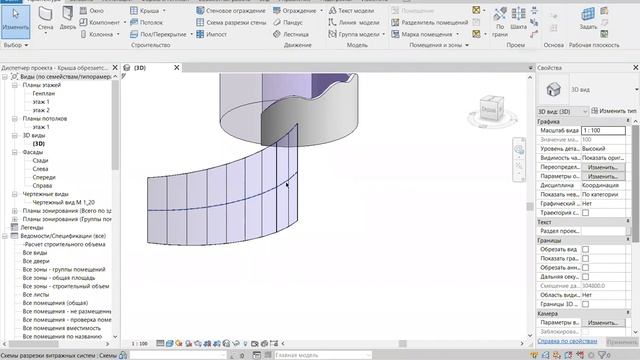Close the Диспетчер проекта panel

pyautogui.click(x=115, y=67)
